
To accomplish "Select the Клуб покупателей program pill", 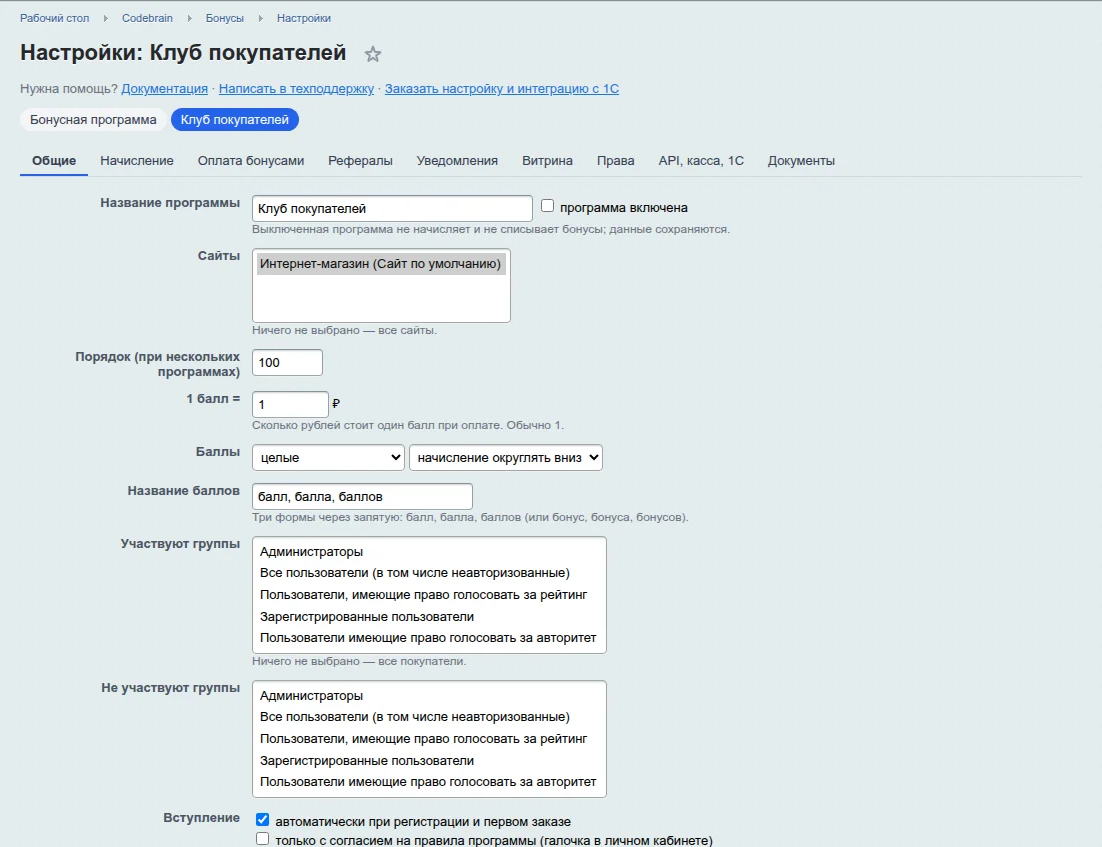I will tap(235, 119).
